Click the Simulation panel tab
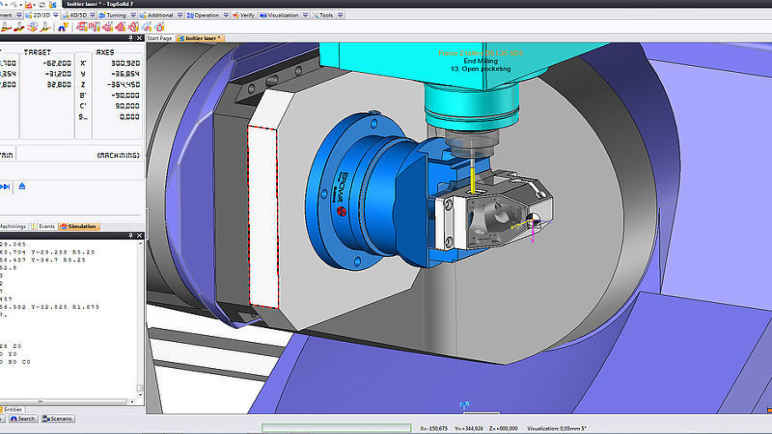This screenshot has width=772, height=434. pos(79,227)
